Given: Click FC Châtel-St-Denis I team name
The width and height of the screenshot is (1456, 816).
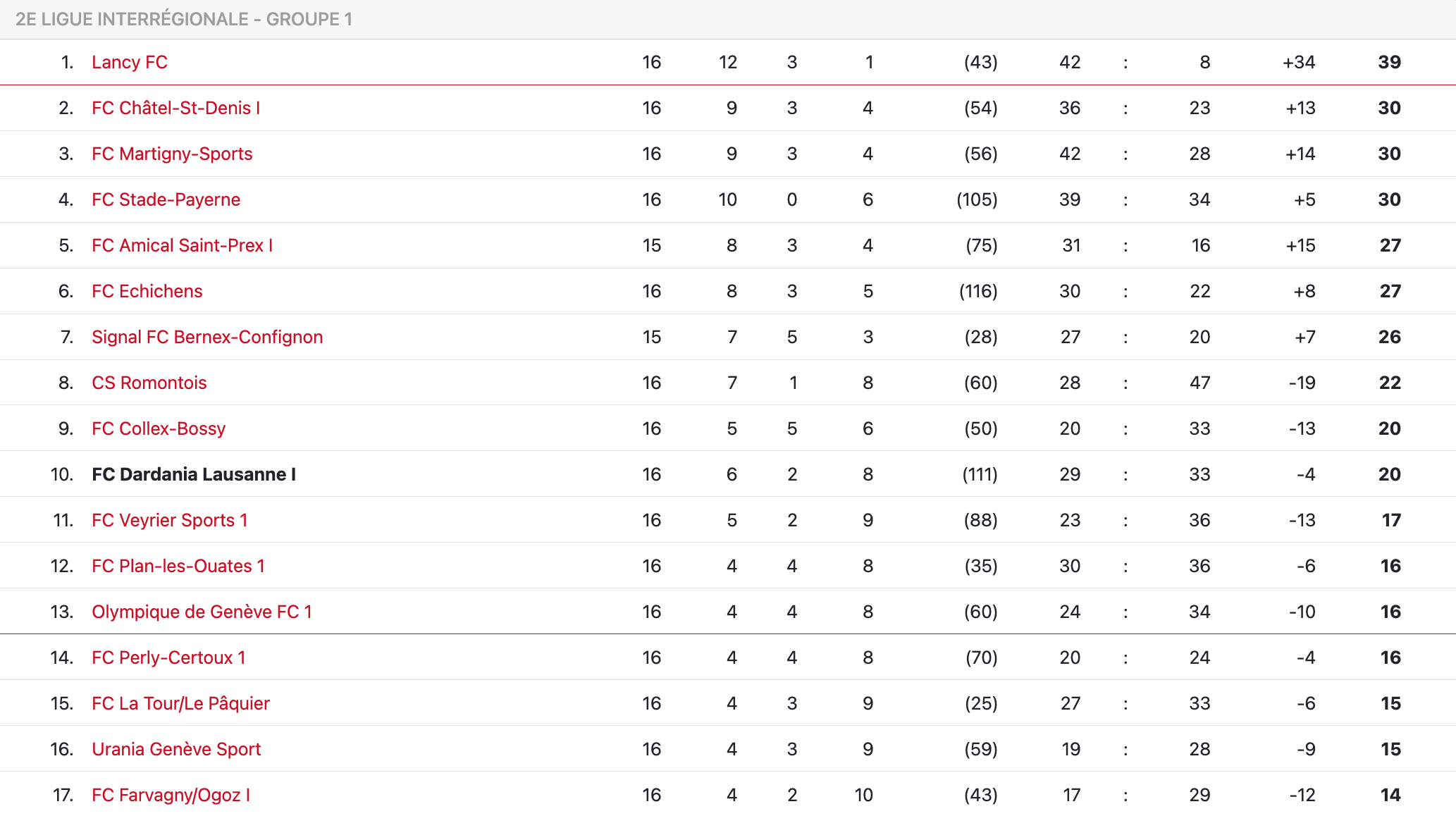Looking at the screenshot, I should [175, 108].
